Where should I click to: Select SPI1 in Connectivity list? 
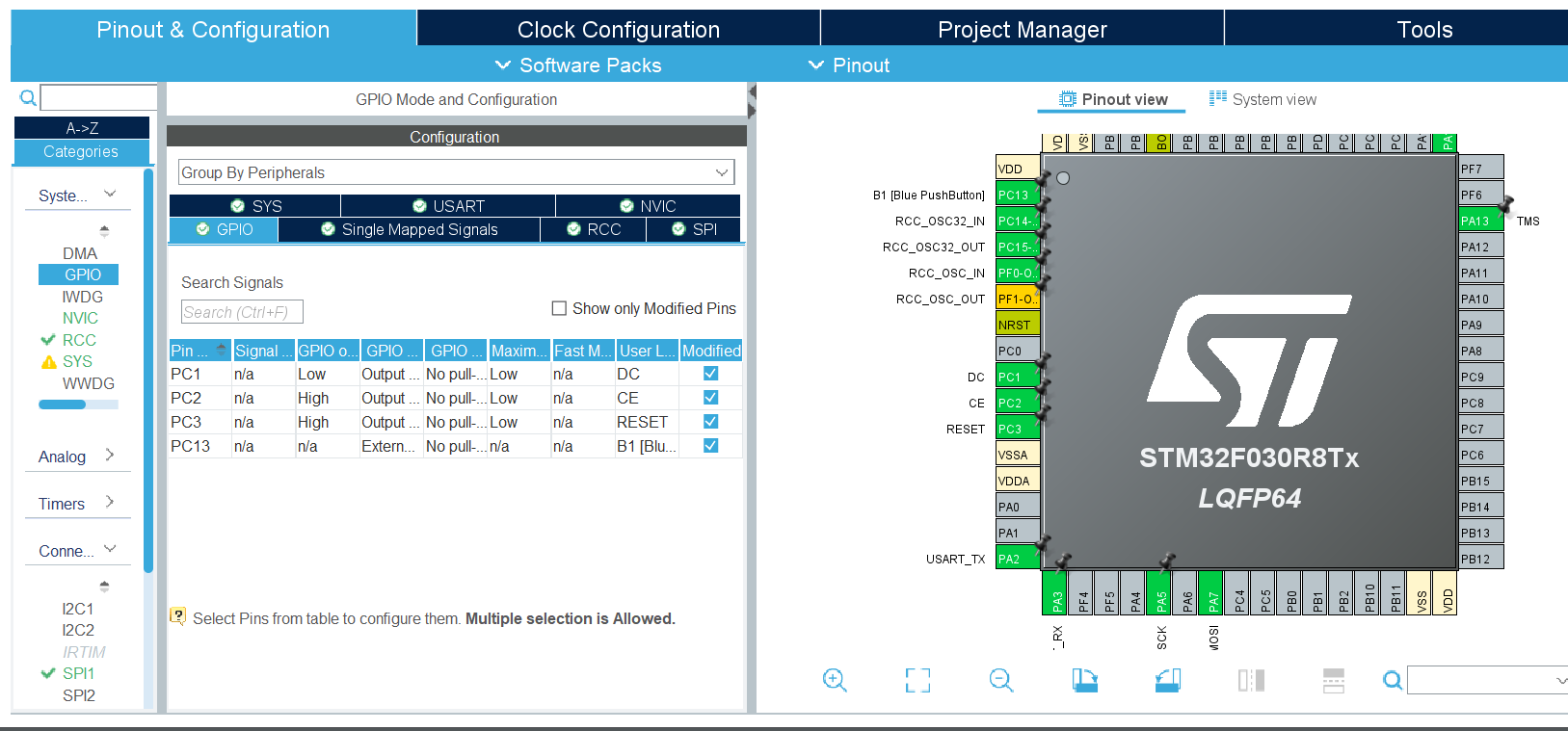(x=78, y=673)
